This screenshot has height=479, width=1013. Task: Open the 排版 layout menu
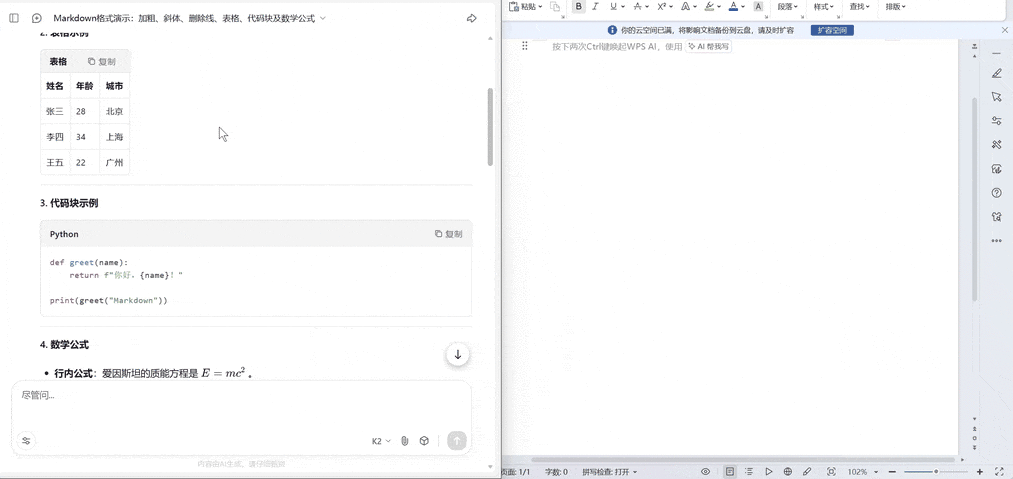click(895, 6)
